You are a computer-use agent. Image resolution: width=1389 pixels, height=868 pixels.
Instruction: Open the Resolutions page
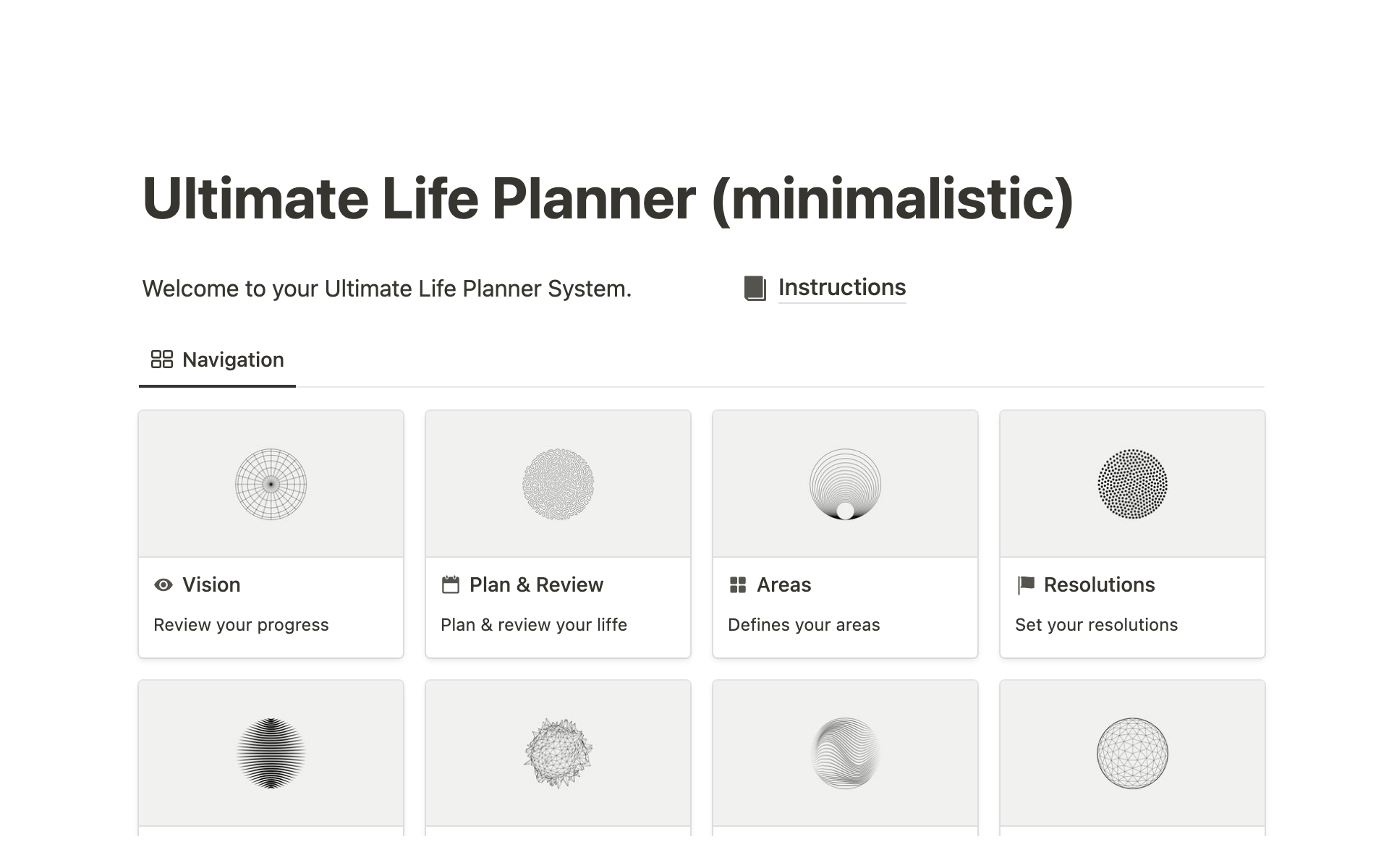pyautogui.click(x=1100, y=584)
